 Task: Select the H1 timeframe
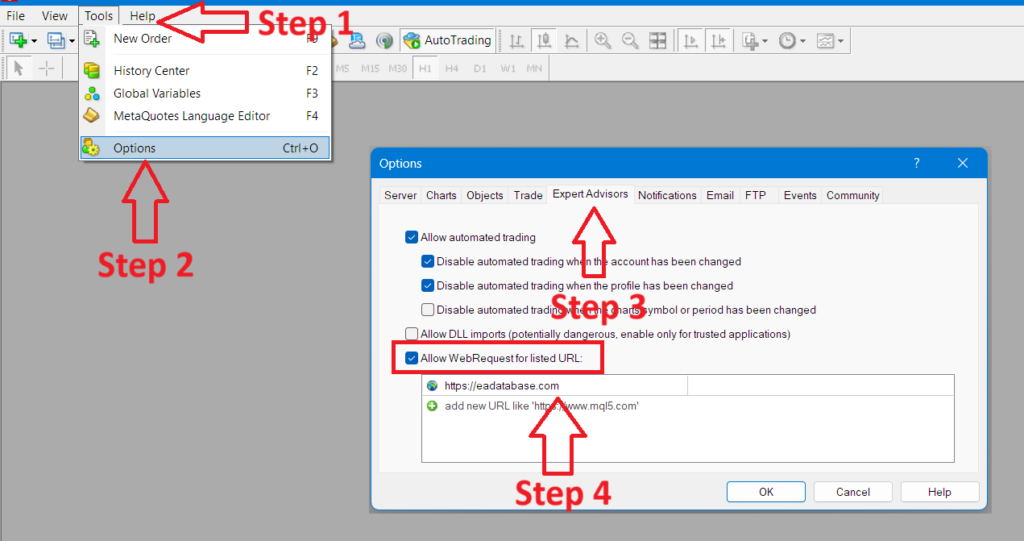coord(425,69)
